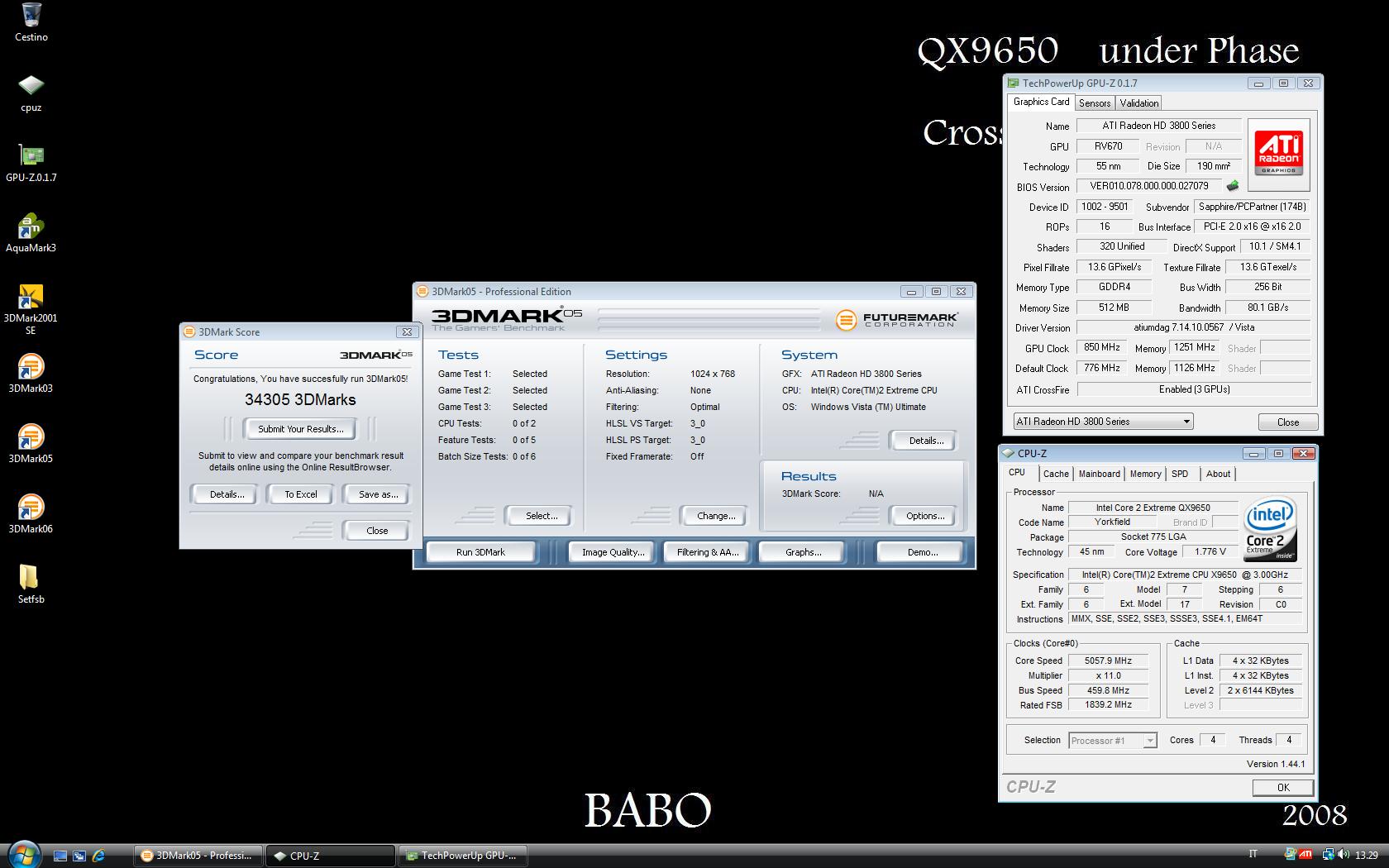
Task: Click the ATI tray icon
Action: click(1305, 855)
